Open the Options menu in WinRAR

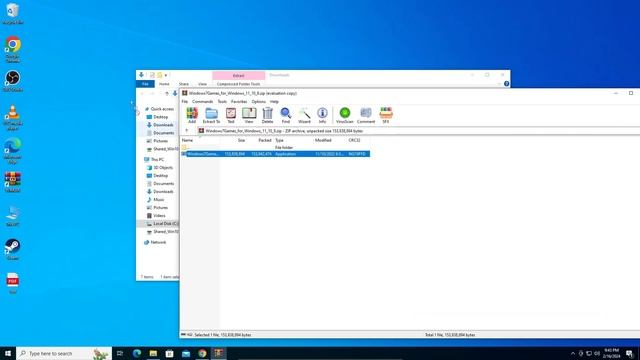[x=258, y=102]
